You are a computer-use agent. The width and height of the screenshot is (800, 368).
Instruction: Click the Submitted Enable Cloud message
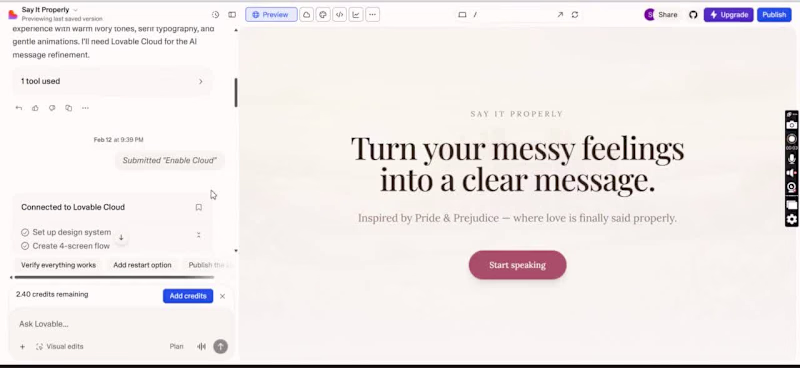(x=169, y=160)
